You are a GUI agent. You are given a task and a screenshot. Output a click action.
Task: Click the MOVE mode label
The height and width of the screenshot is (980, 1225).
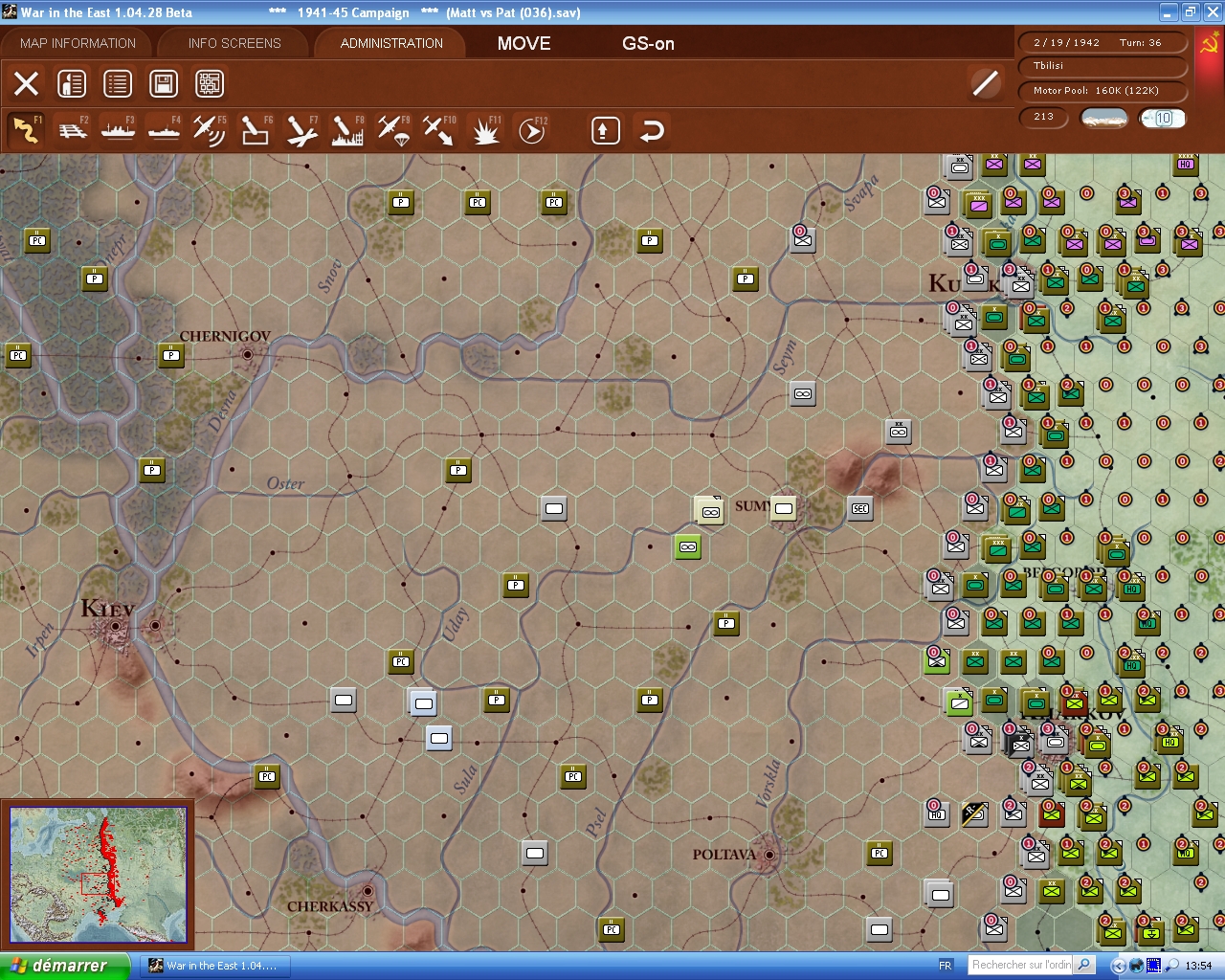click(x=524, y=43)
